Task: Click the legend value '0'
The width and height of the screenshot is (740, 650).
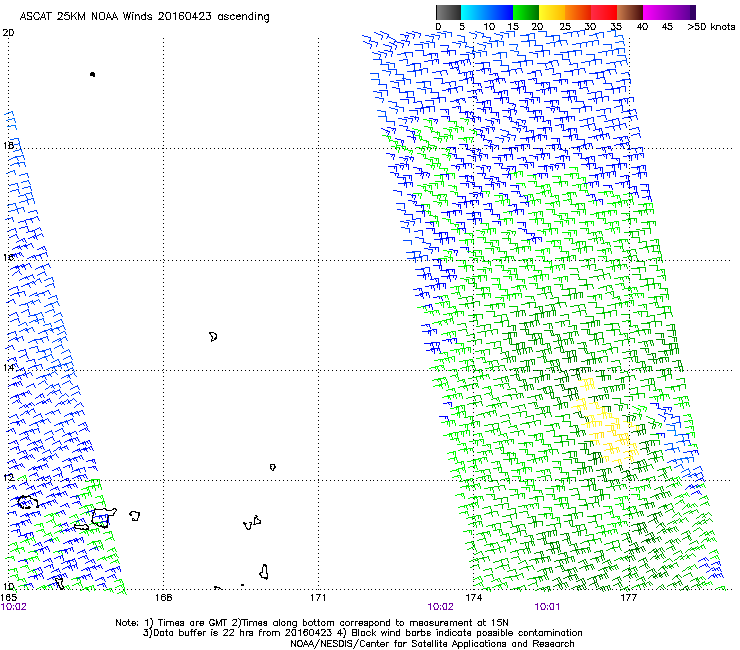Action: [438, 26]
